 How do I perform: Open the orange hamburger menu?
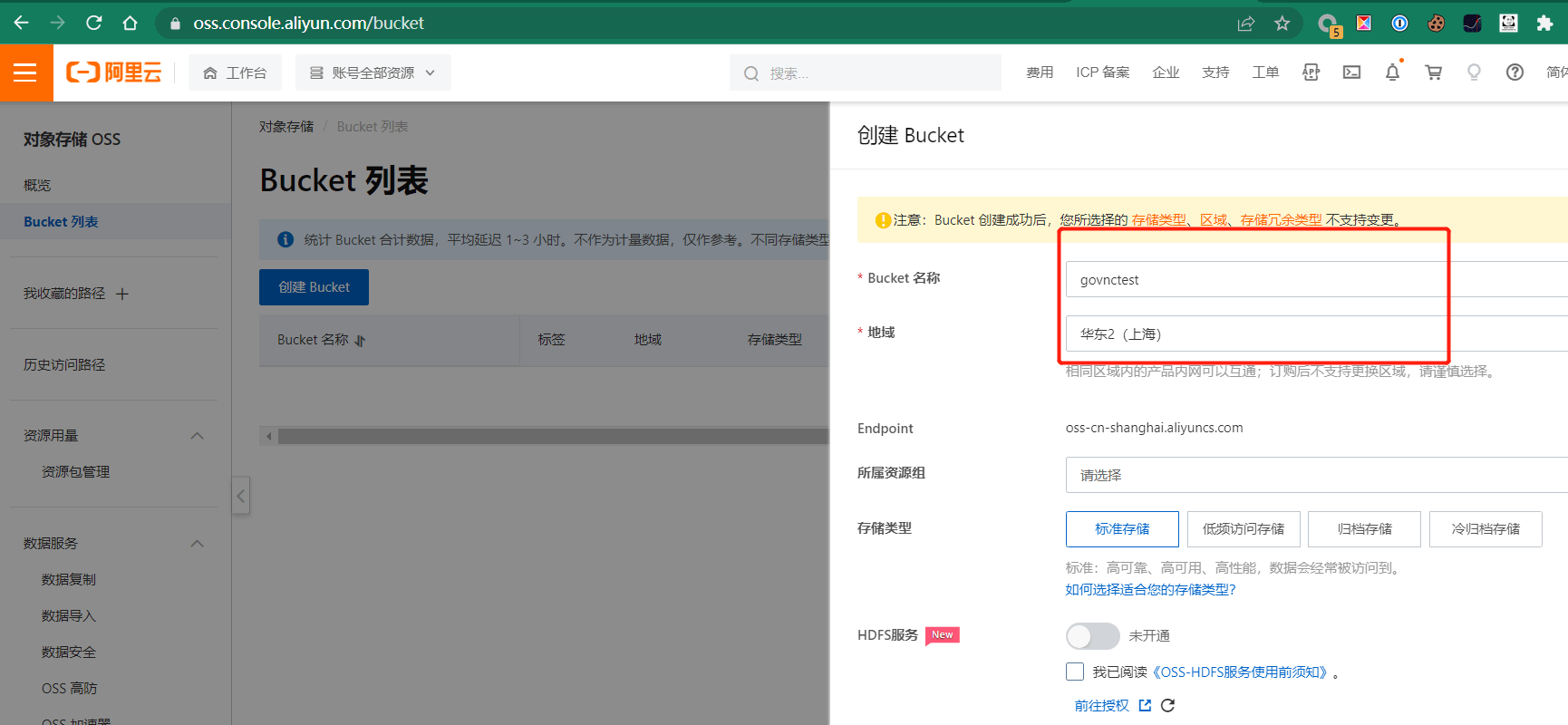coord(25,72)
